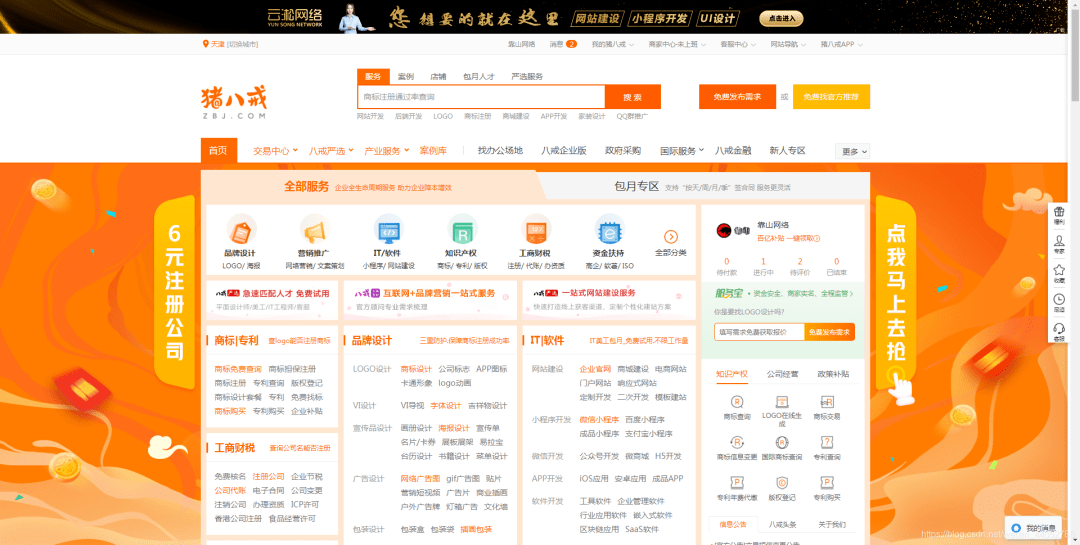Expand the 网站导航 dropdown
1080x545 pixels.
[788, 44]
